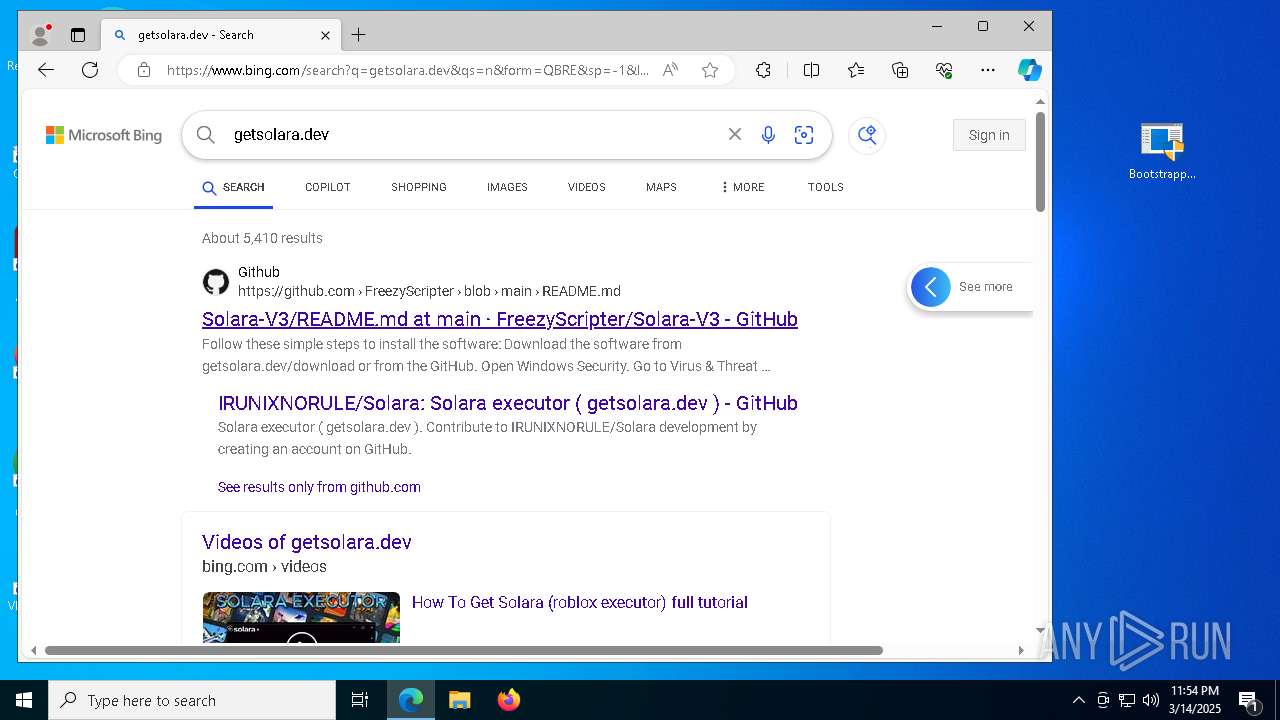Open Extensions puzzle icon

pyautogui.click(x=763, y=70)
